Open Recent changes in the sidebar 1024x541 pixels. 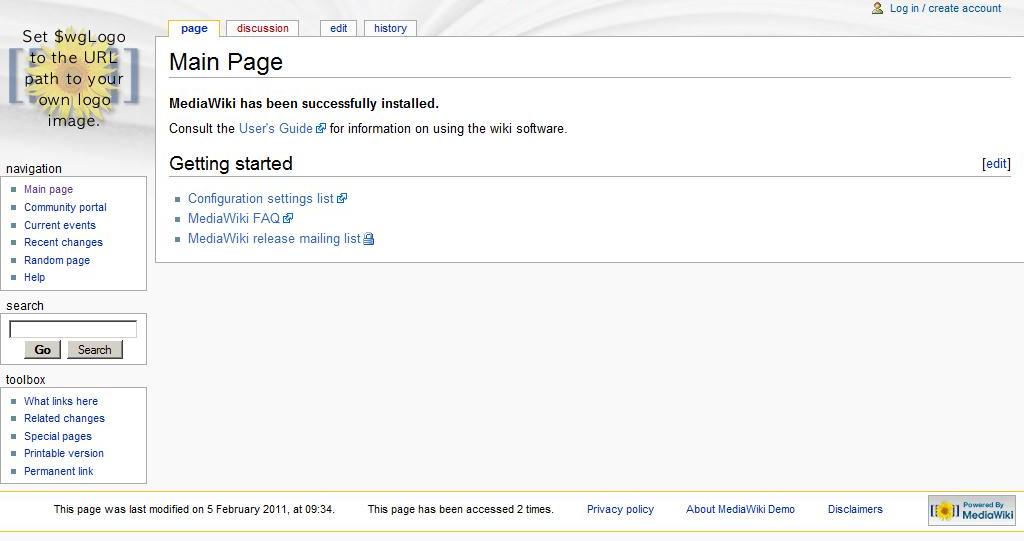click(63, 242)
